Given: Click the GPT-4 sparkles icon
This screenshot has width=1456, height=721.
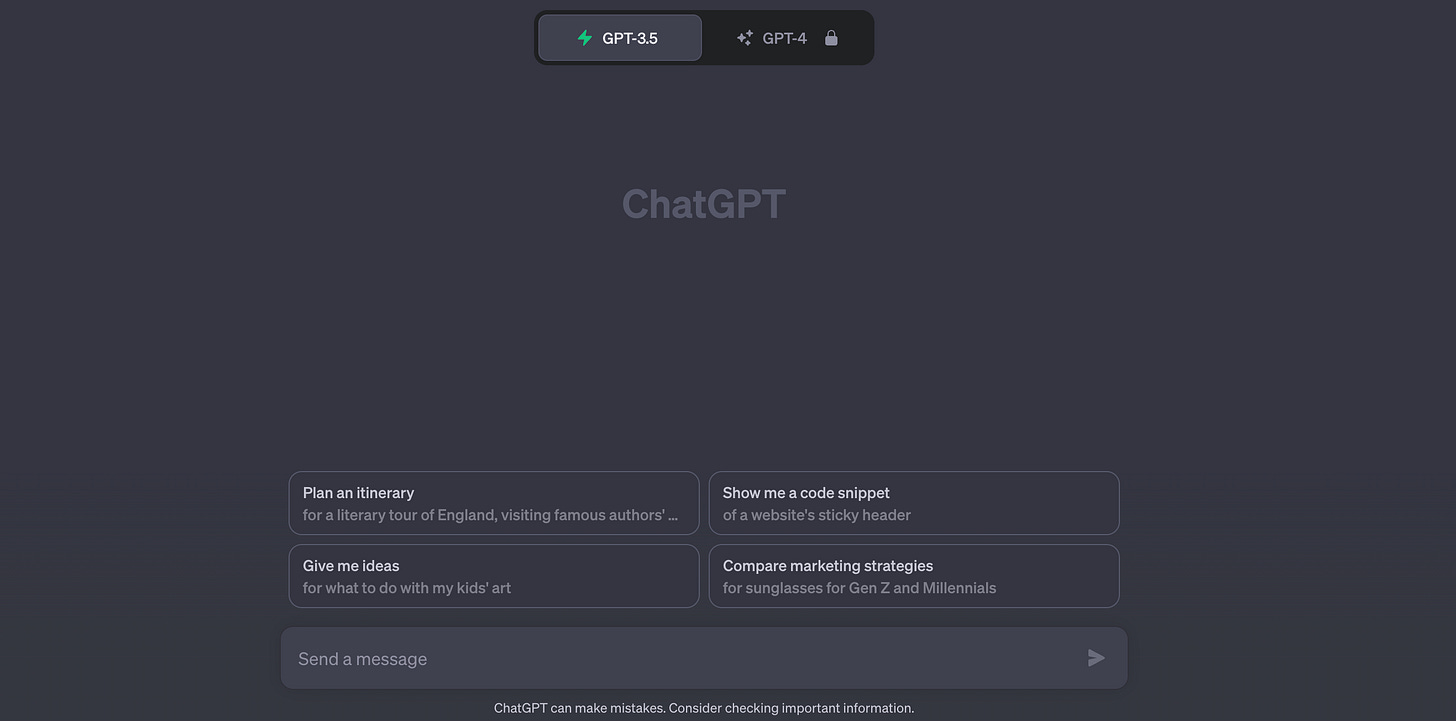Looking at the screenshot, I should [x=744, y=38].
